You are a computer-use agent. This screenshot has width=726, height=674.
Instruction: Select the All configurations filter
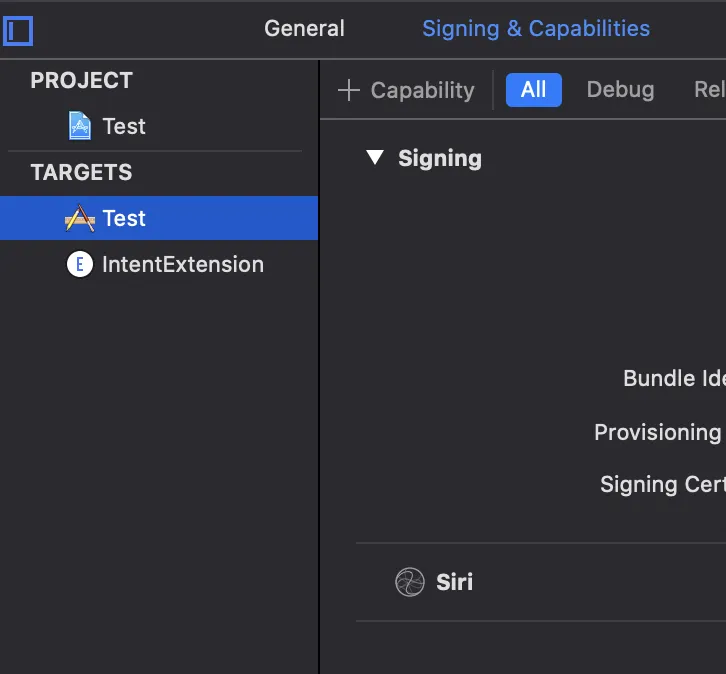pos(533,90)
